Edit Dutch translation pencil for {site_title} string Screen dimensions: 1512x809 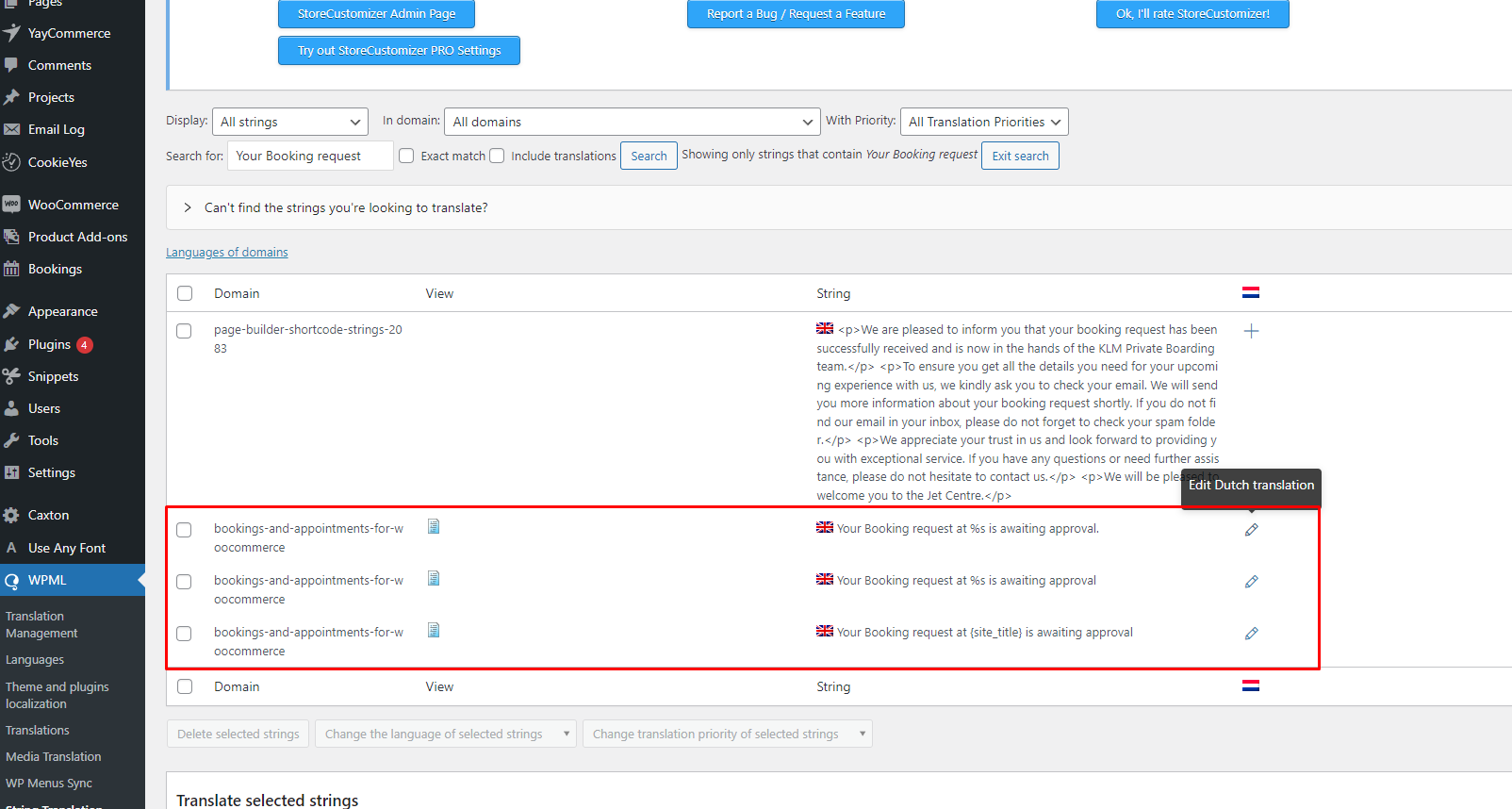[x=1251, y=634]
